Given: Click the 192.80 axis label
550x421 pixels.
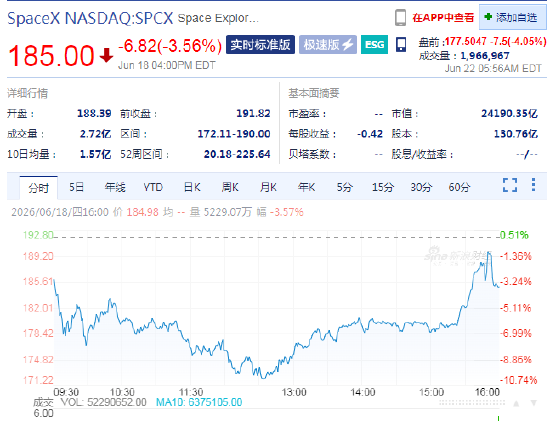Looking at the screenshot, I should click(x=38, y=235).
